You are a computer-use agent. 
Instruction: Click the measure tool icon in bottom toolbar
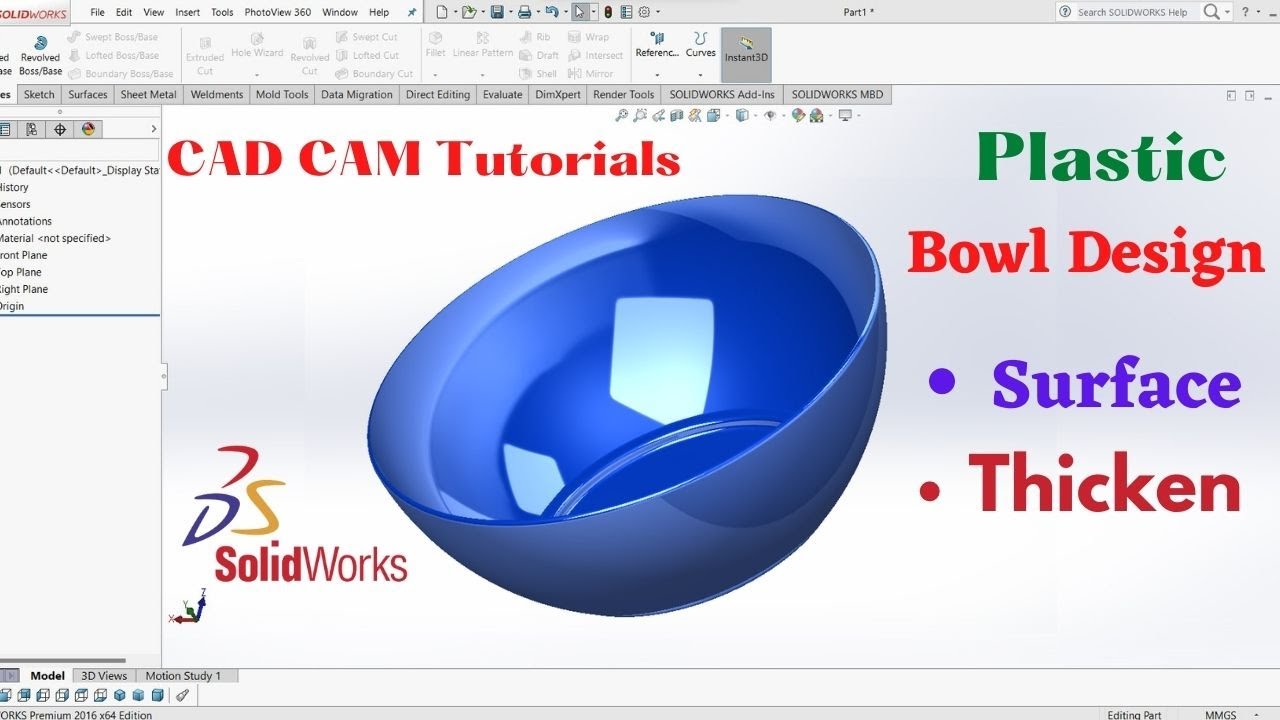click(182, 695)
